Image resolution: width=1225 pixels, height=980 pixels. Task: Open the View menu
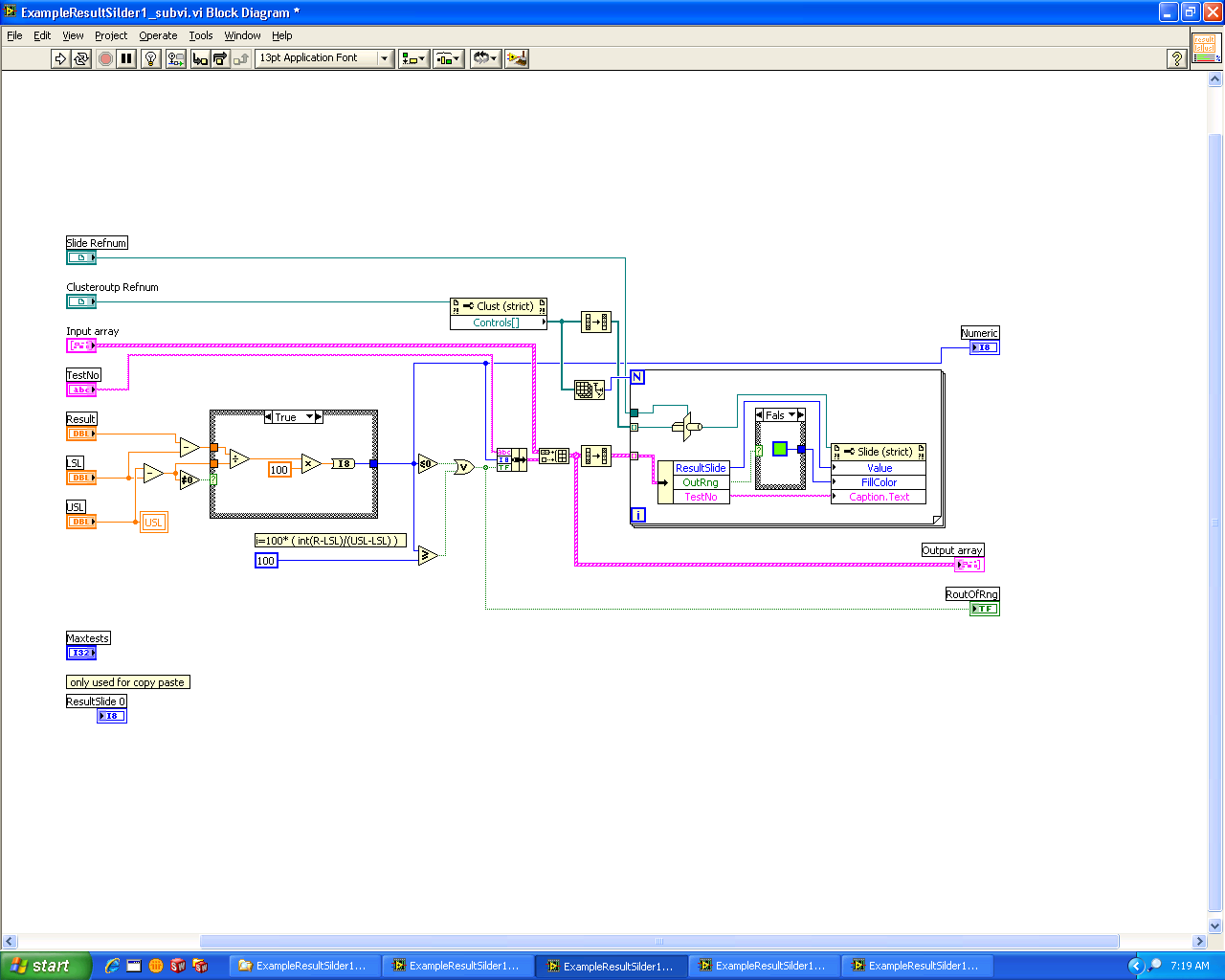coord(73,35)
